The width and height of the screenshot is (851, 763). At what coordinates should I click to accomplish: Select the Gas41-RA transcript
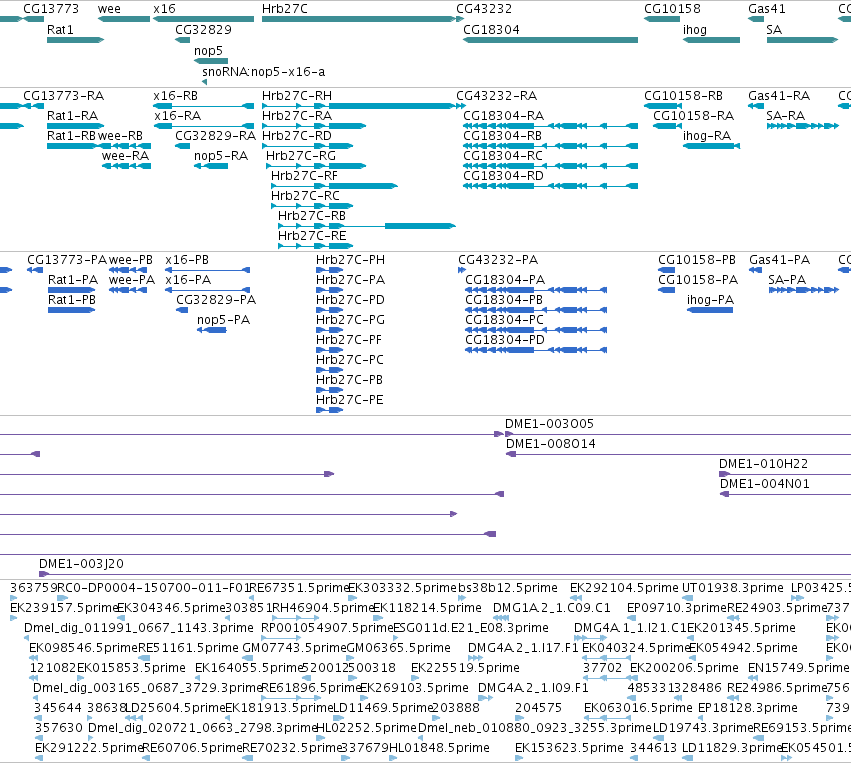click(x=756, y=106)
